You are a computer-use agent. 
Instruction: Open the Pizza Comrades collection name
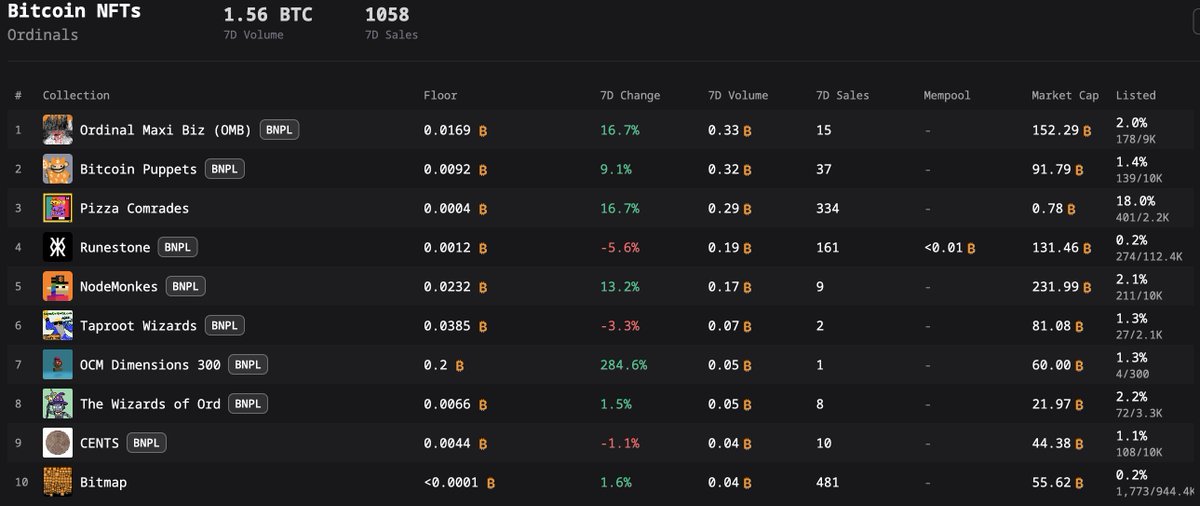(x=134, y=208)
